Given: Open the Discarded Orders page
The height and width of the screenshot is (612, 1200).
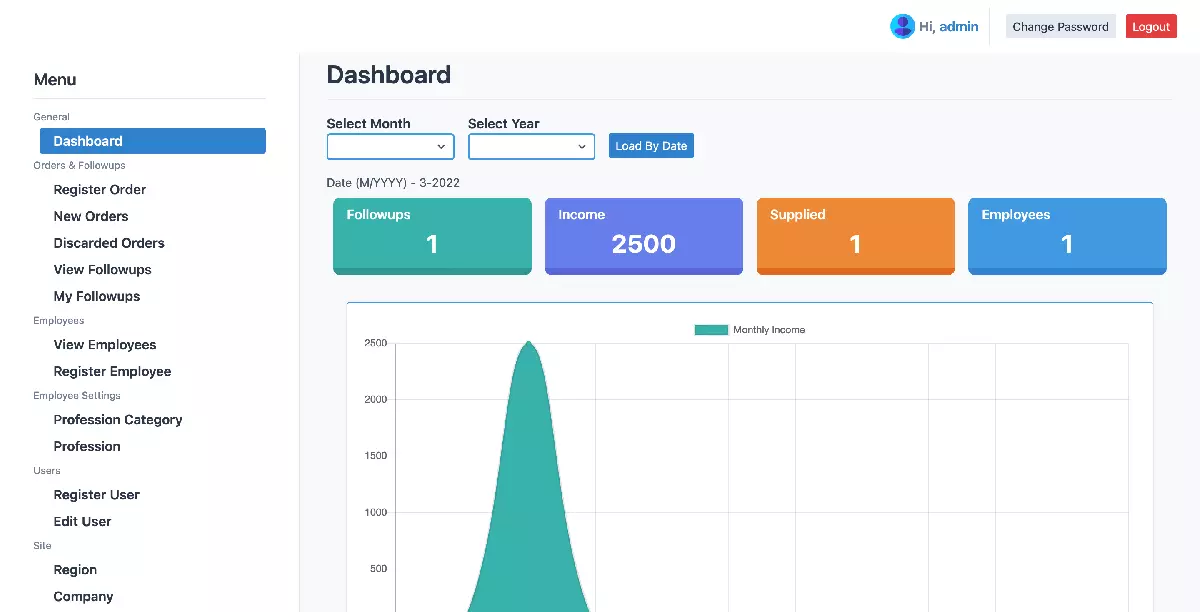Looking at the screenshot, I should pyautogui.click(x=109, y=243).
